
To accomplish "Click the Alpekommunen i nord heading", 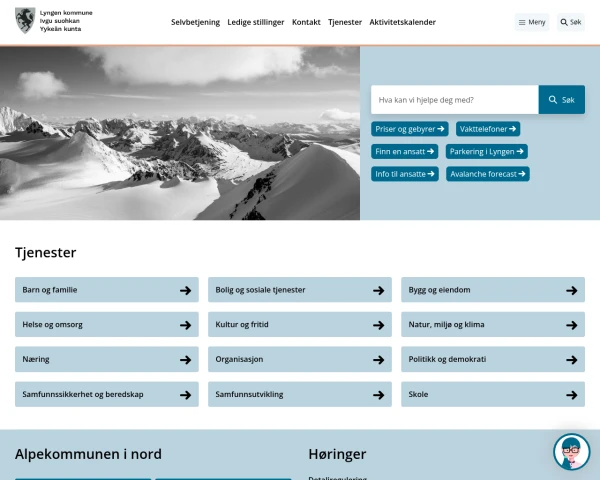I will pyautogui.click(x=88, y=454).
